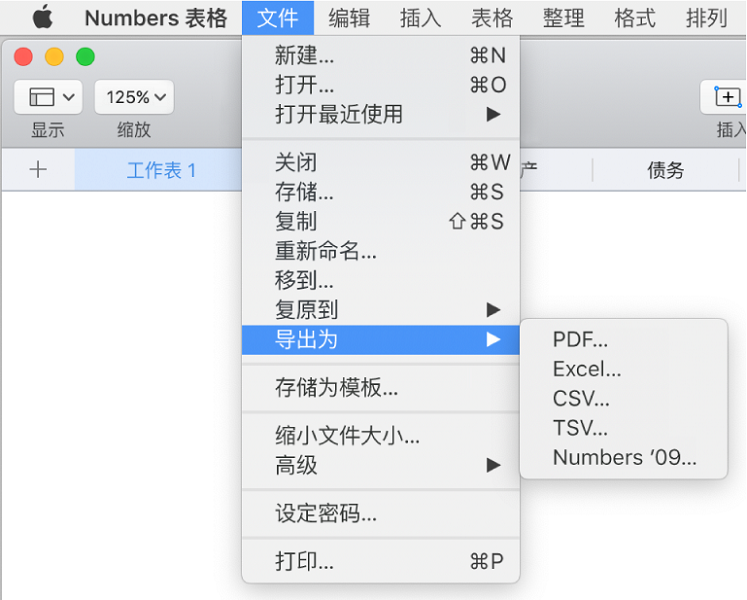
Task: Choose 新建... from the file menu
Action: tap(381, 55)
